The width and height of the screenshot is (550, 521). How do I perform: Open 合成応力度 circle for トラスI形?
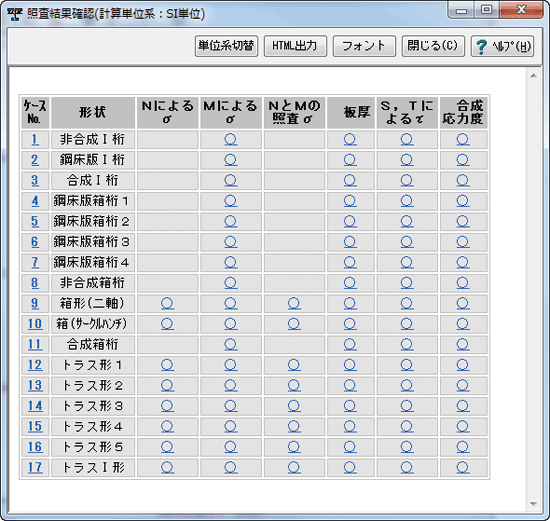[463, 467]
